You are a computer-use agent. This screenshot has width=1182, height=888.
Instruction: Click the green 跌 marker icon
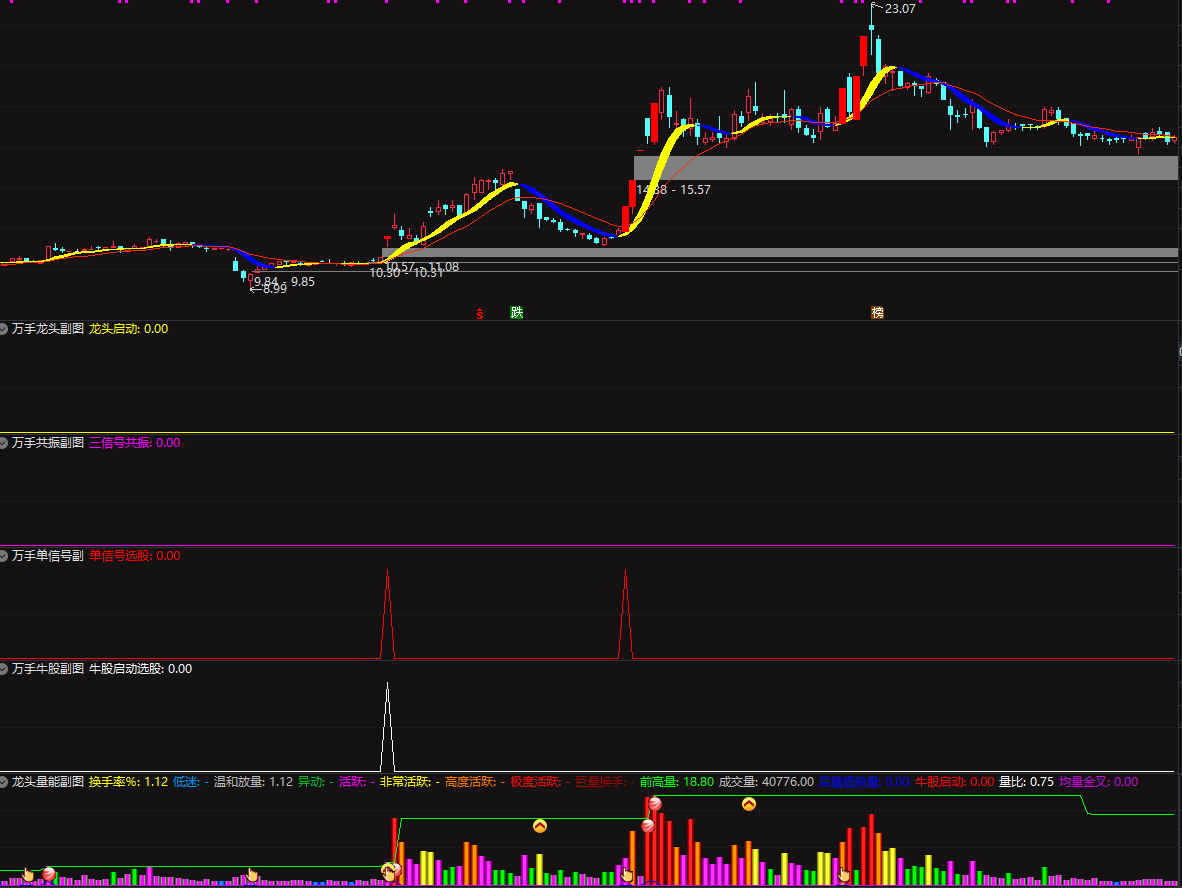(x=517, y=312)
